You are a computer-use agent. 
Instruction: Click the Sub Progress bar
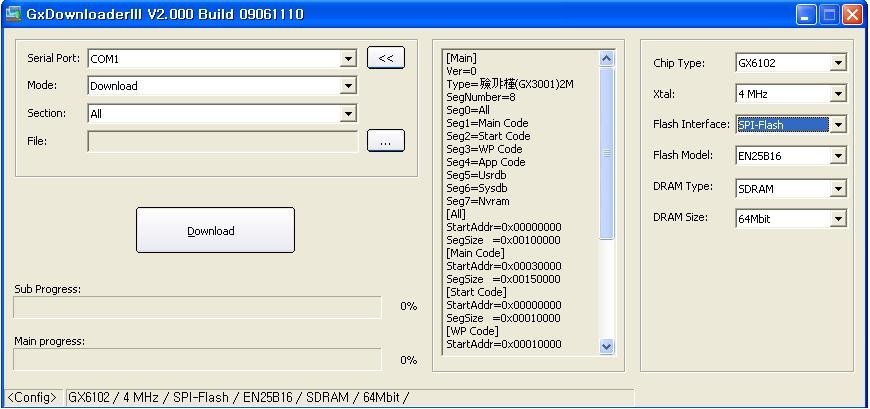(198, 307)
